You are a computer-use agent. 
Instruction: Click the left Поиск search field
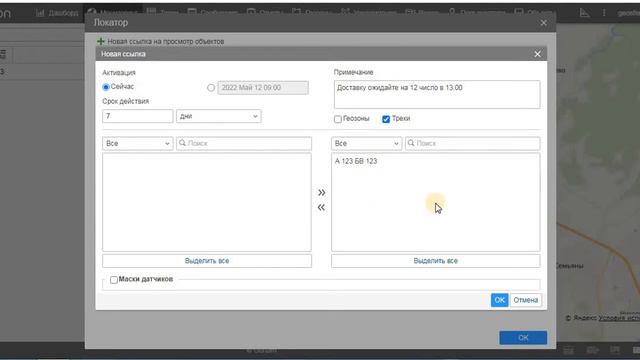244,143
